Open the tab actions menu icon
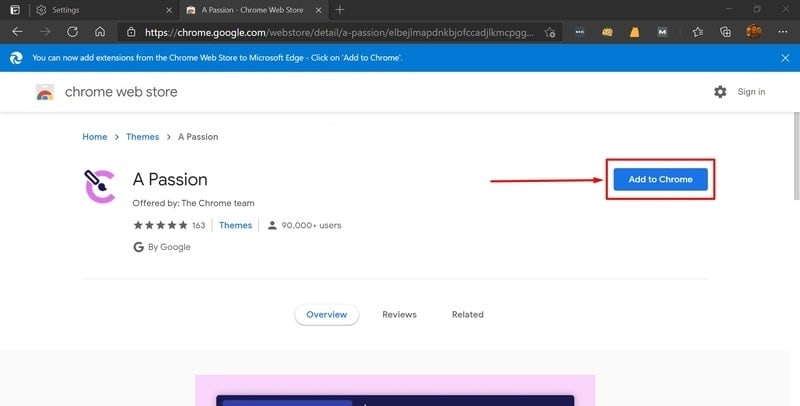 pyautogui.click(x=15, y=10)
